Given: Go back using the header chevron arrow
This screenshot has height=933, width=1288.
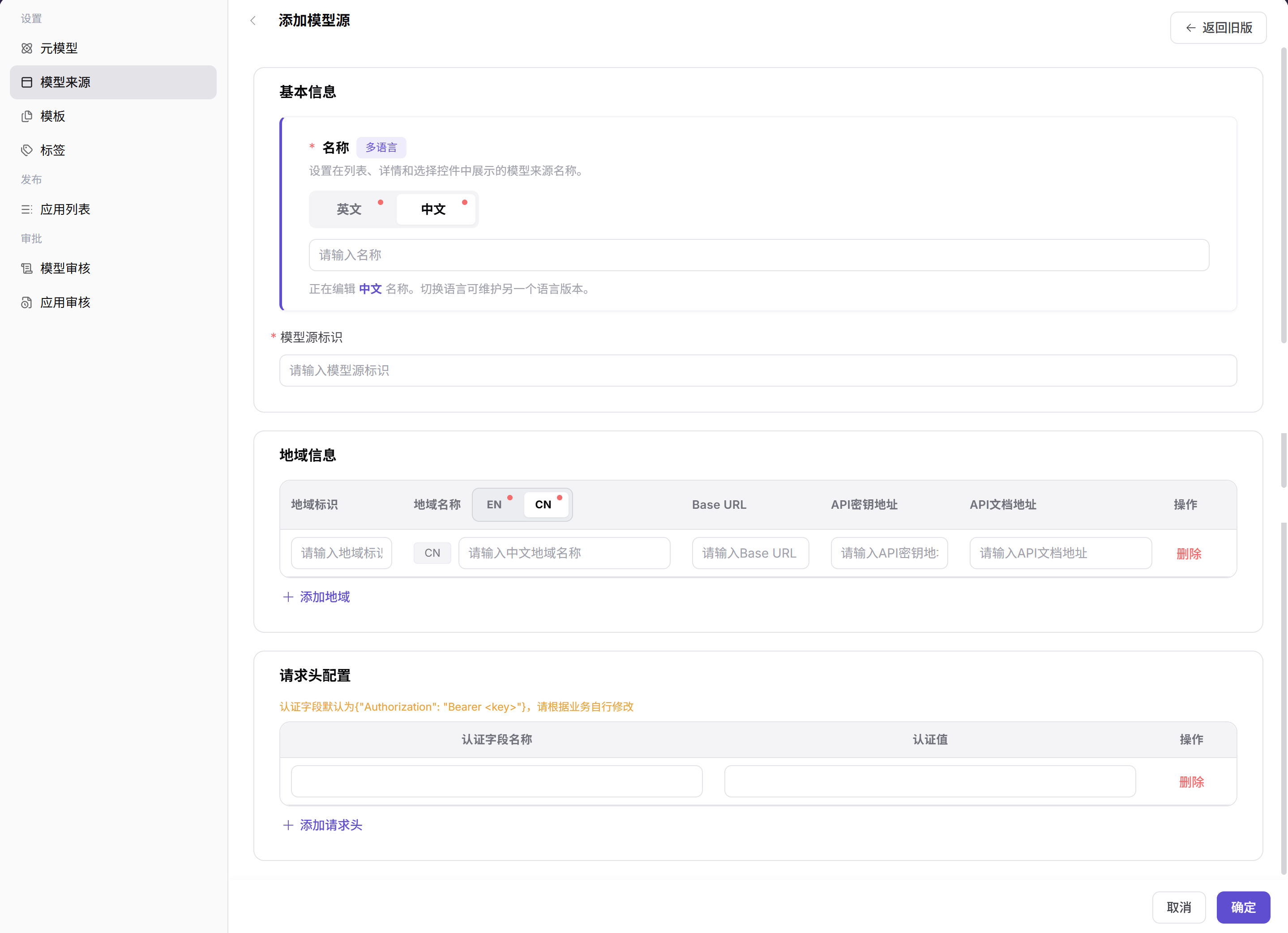Looking at the screenshot, I should pyautogui.click(x=253, y=21).
